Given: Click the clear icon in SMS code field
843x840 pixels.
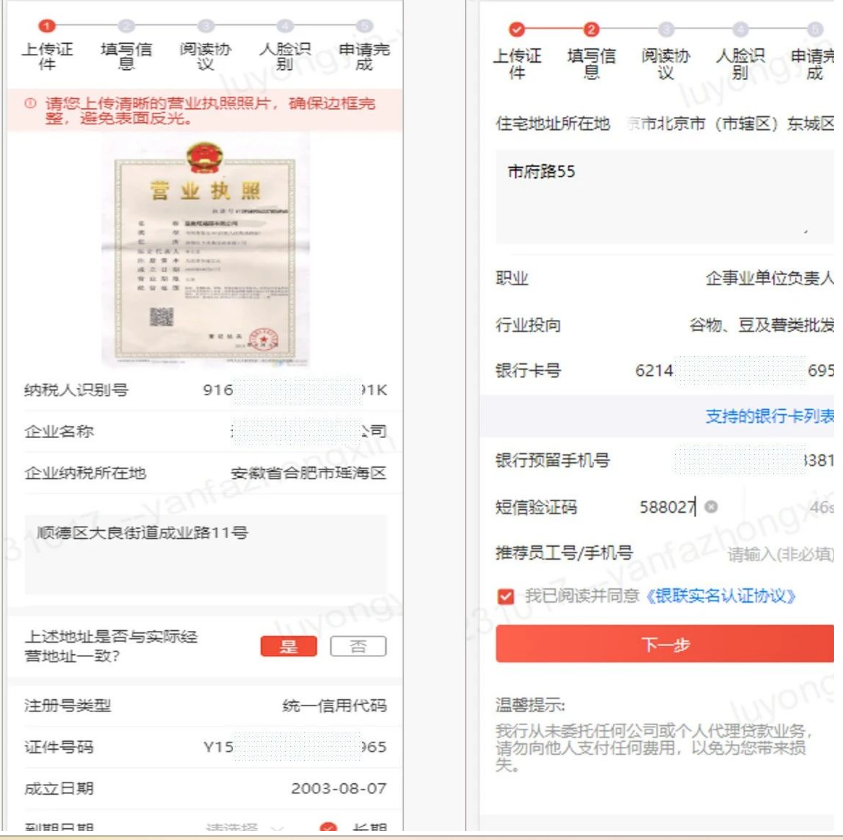Looking at the screenshot, I should click(x=711, y=507).
